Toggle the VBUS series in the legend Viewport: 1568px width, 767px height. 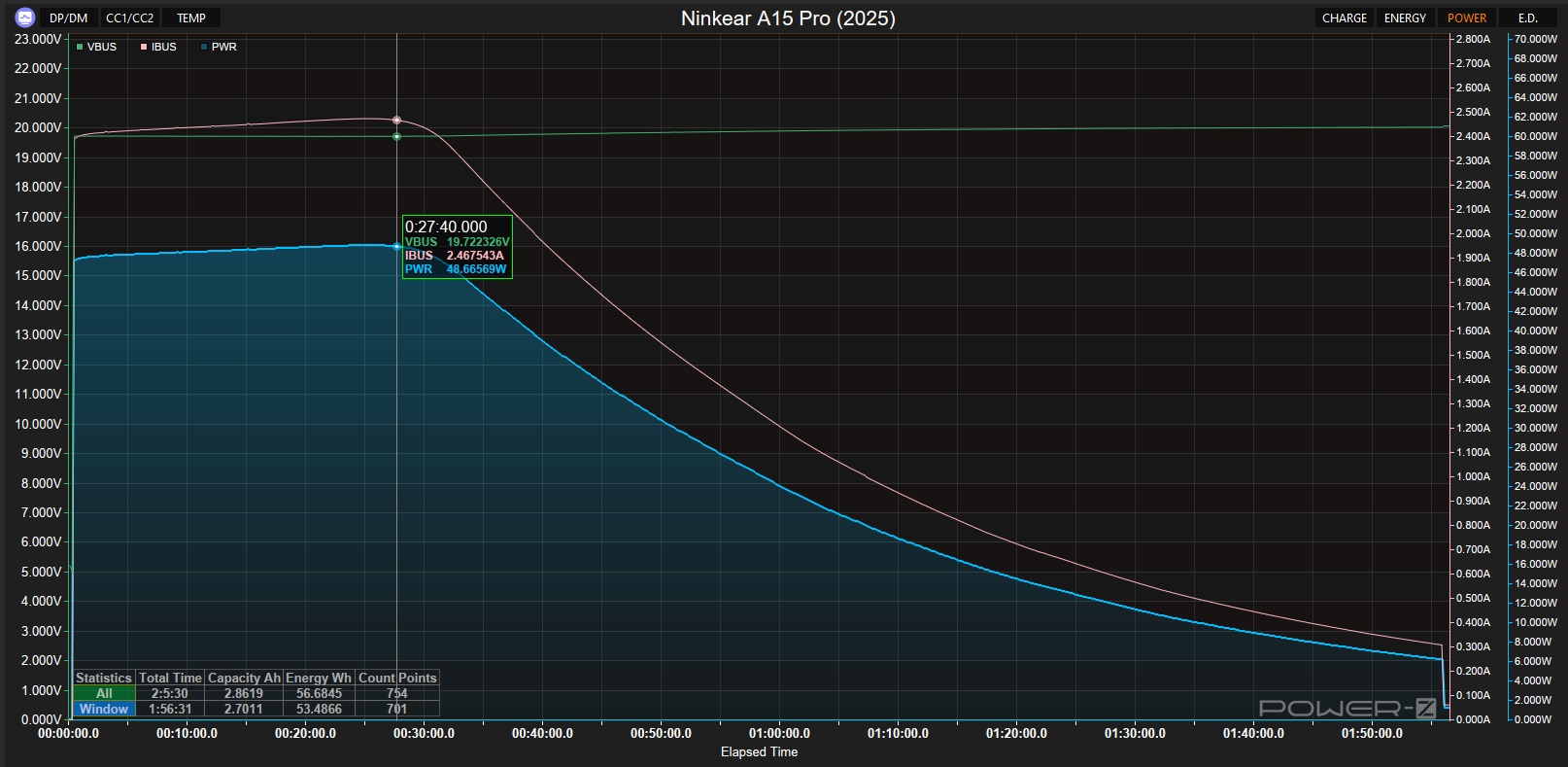(96, 47)
